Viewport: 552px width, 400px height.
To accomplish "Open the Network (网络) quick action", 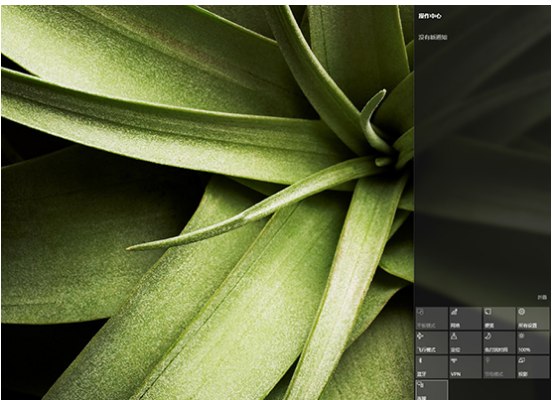I will pos(465,318).
